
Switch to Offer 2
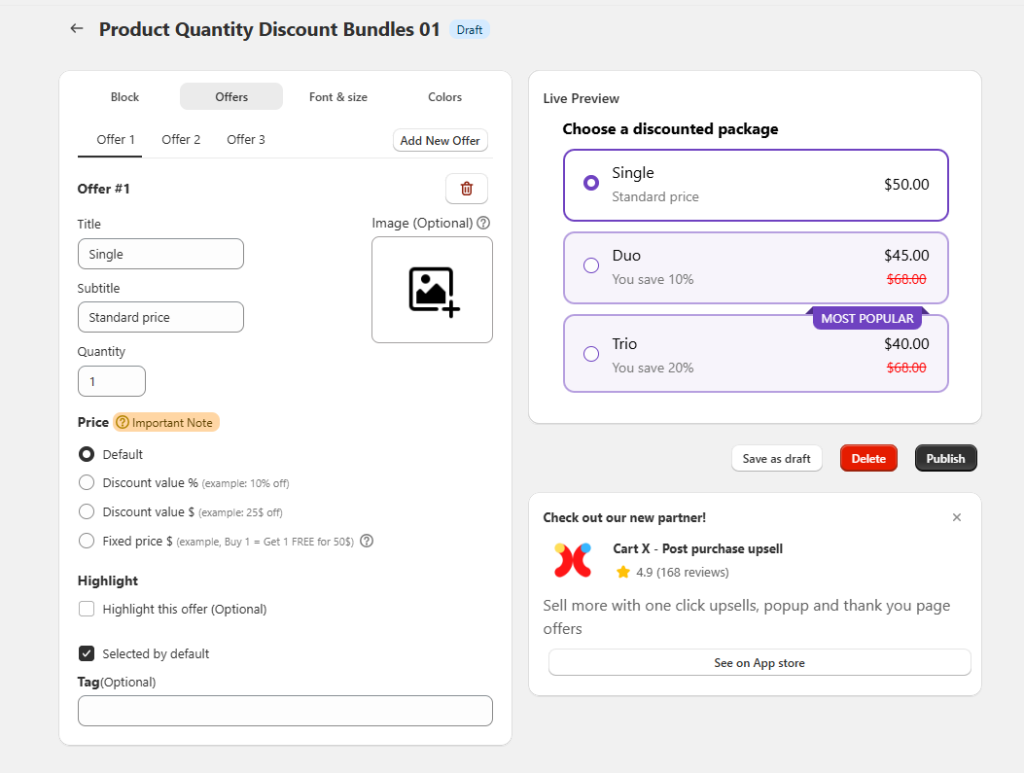[181, 140]
